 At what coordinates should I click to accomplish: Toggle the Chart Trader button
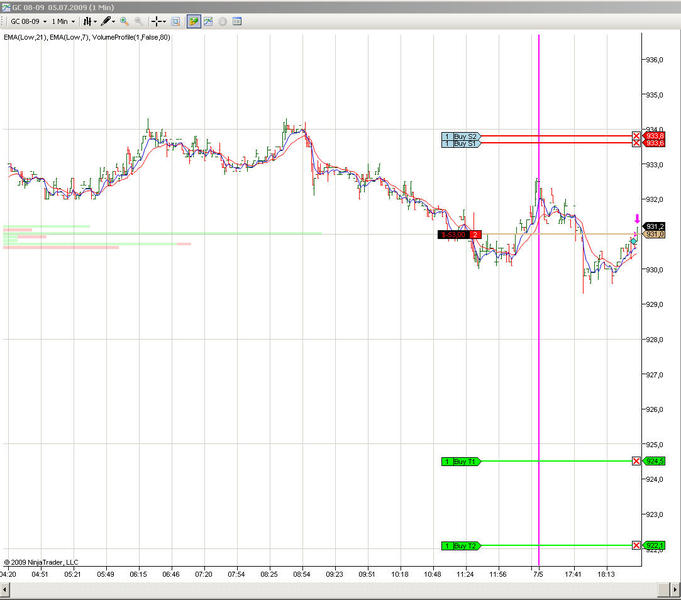point(194,21)
